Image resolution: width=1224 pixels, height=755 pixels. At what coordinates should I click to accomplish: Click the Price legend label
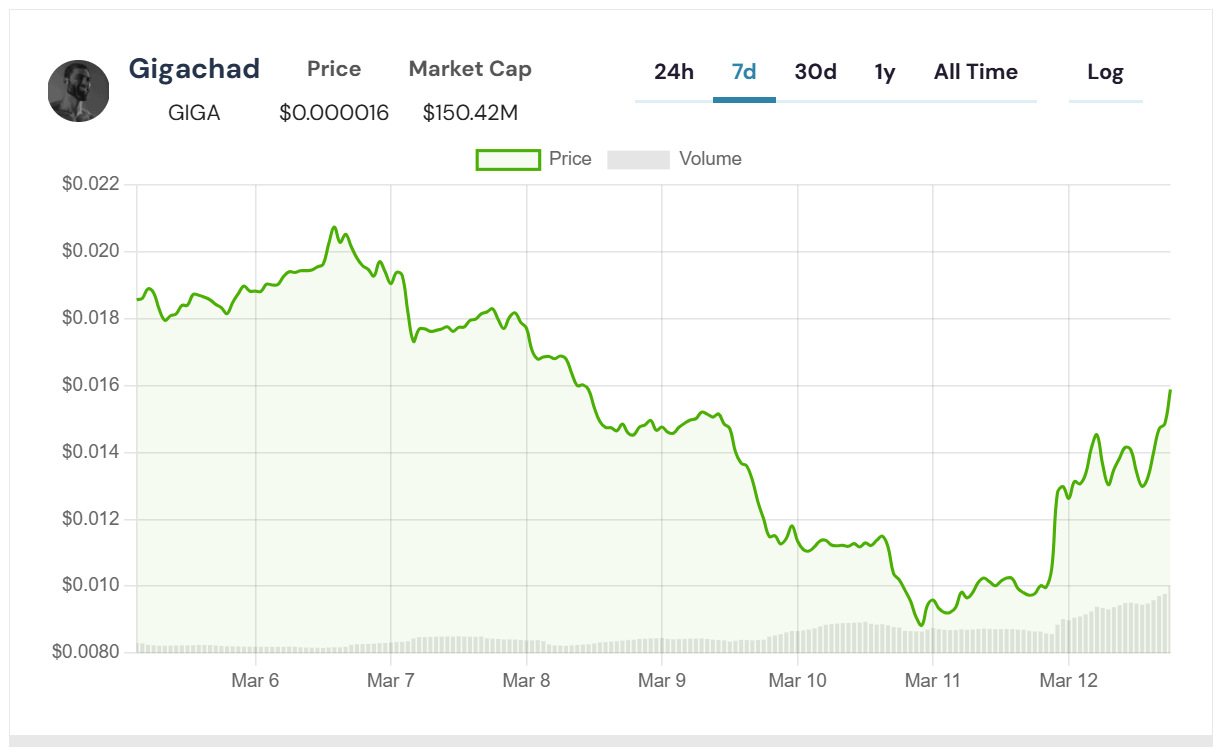click(570, 159)
